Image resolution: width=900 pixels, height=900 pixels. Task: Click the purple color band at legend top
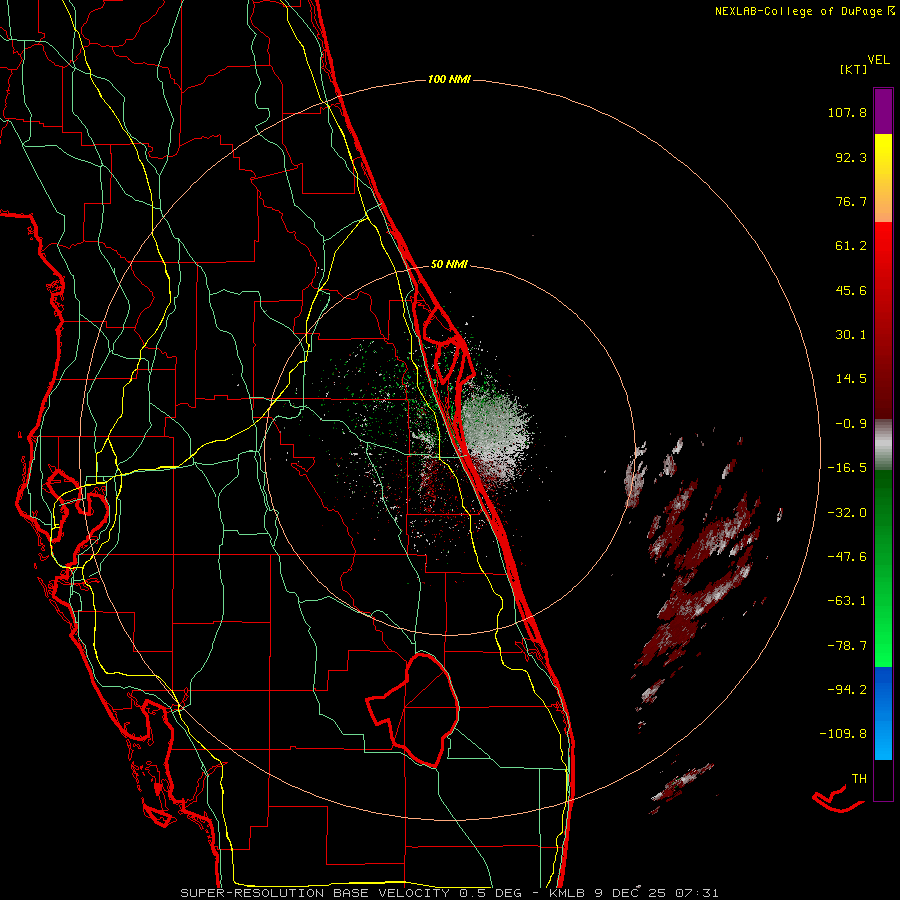(x=883, y=111)
